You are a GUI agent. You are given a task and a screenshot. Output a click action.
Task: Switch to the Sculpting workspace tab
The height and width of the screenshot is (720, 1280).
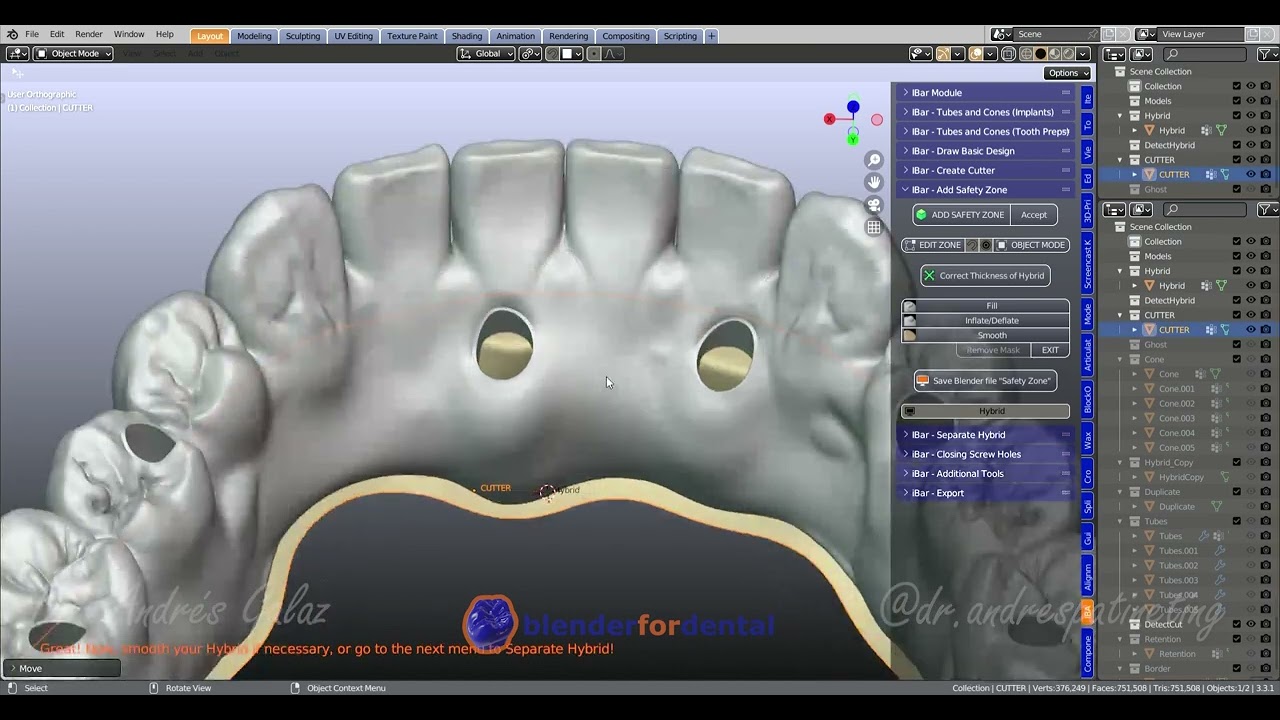[303, 36]
